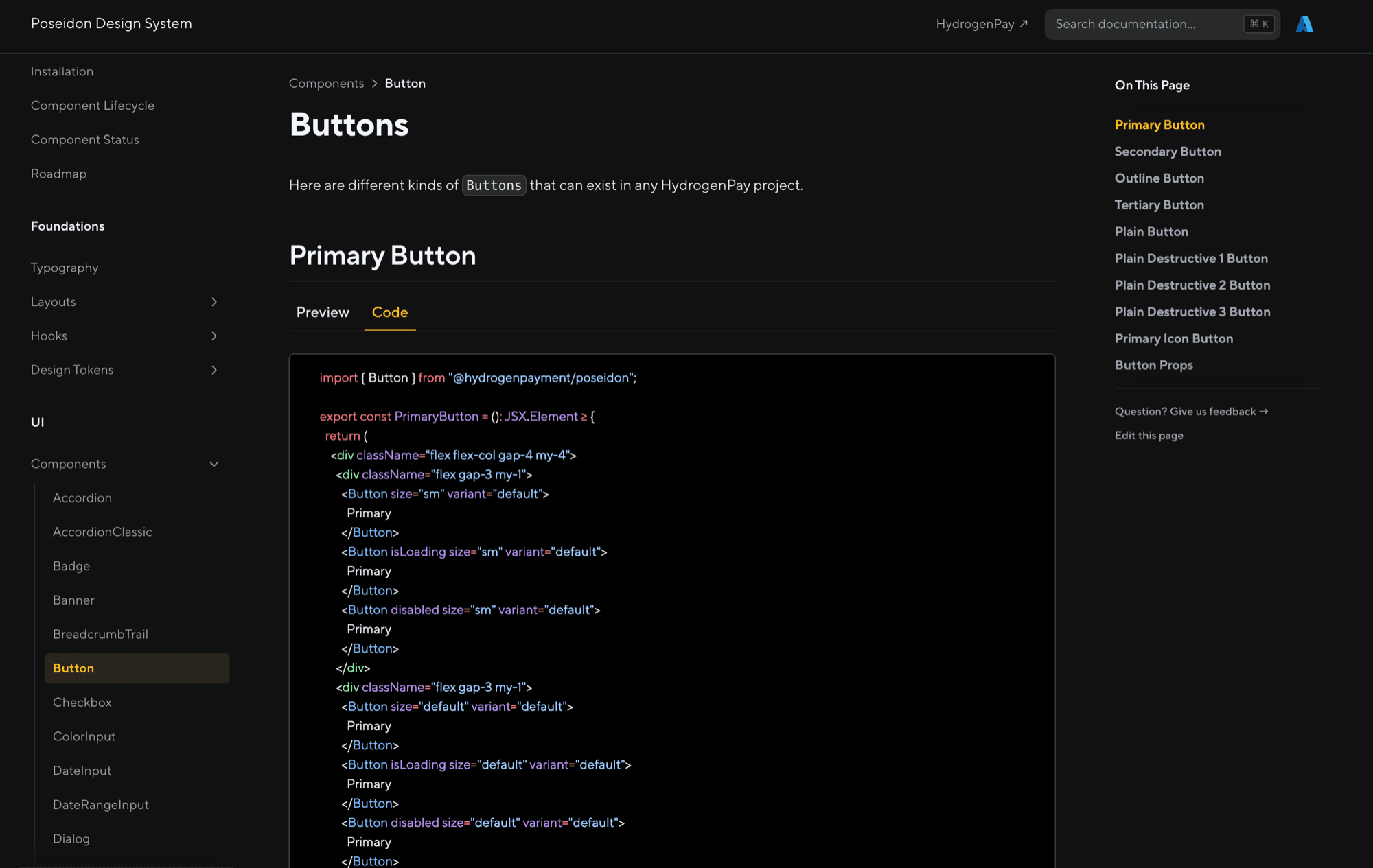The height and width of the screenshot is (868, 1373).
Task: Open the Badge component page
Action: click(71, 566)
